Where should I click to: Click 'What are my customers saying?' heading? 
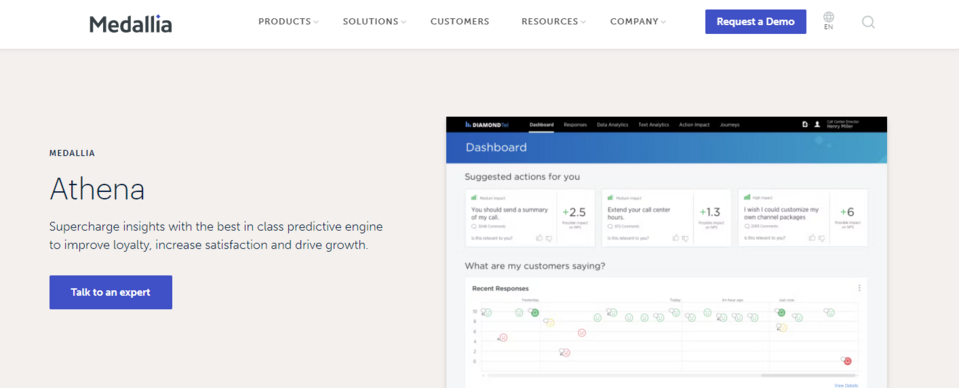[x=535, y=266]
